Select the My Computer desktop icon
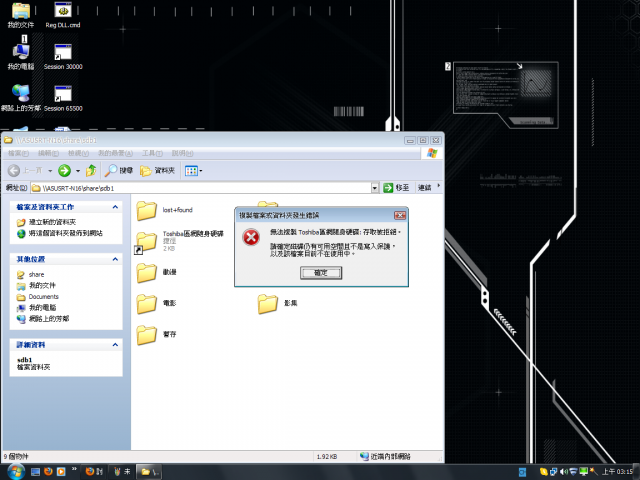 coord(21,57)
